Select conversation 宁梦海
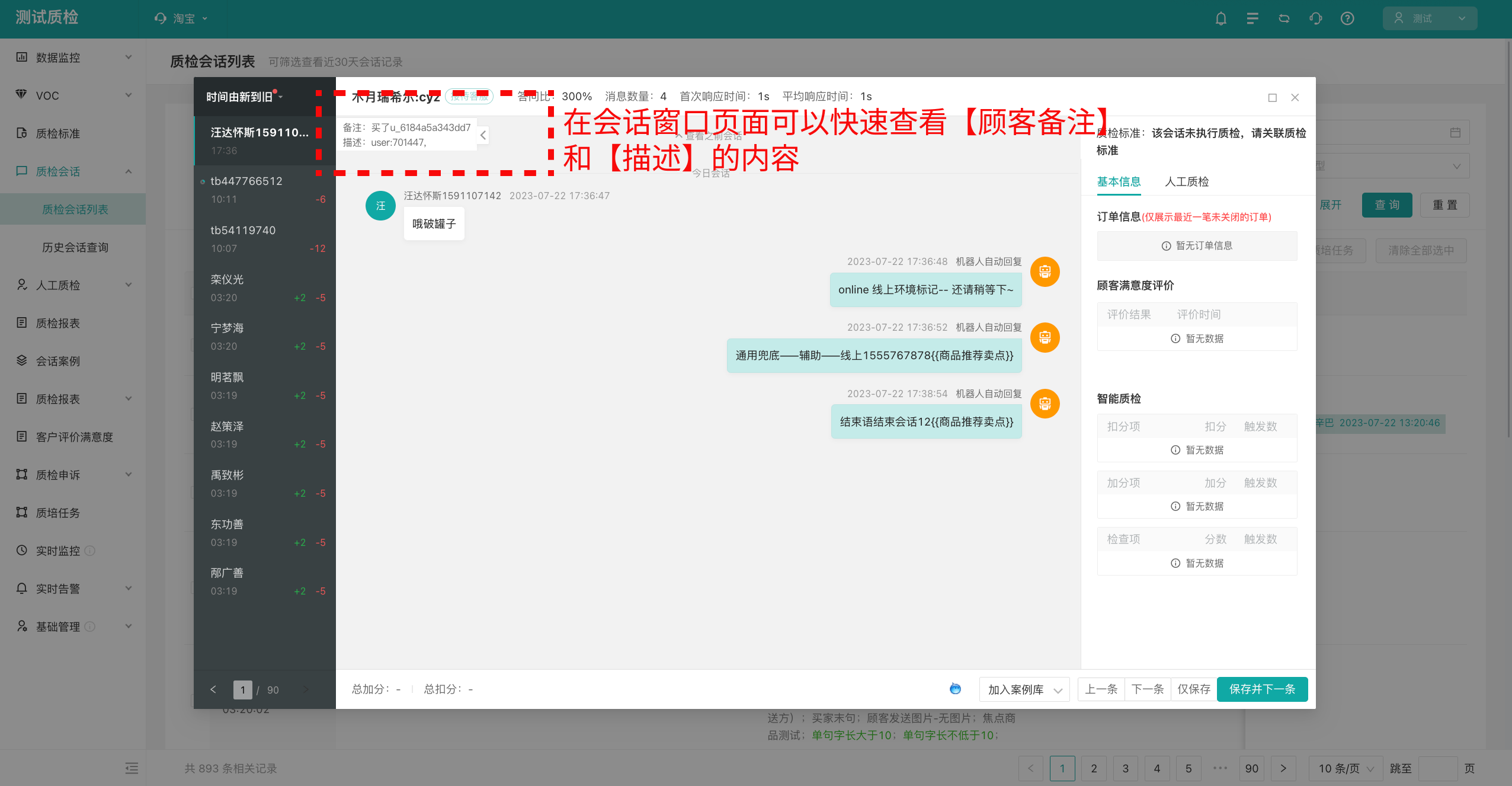The image size is (1512, 786). click(265, 337)
